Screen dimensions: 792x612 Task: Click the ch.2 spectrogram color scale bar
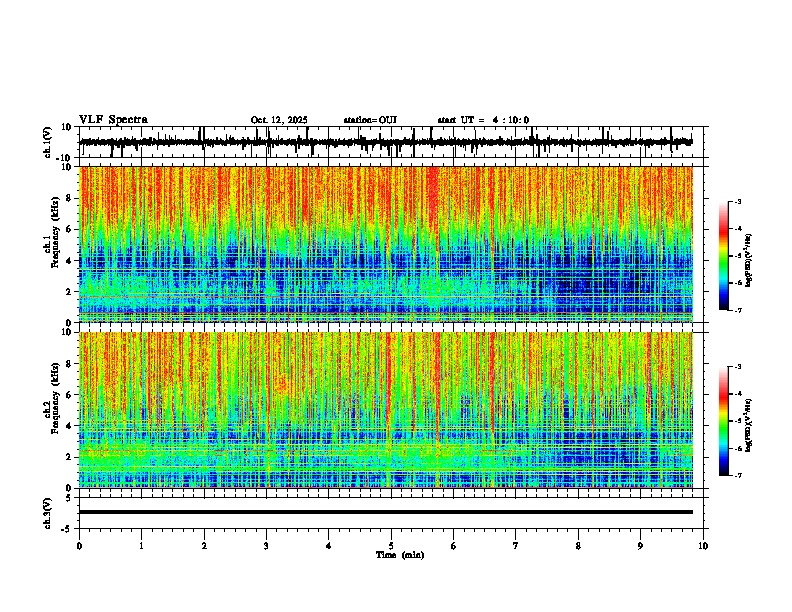[x=724, y=421]
